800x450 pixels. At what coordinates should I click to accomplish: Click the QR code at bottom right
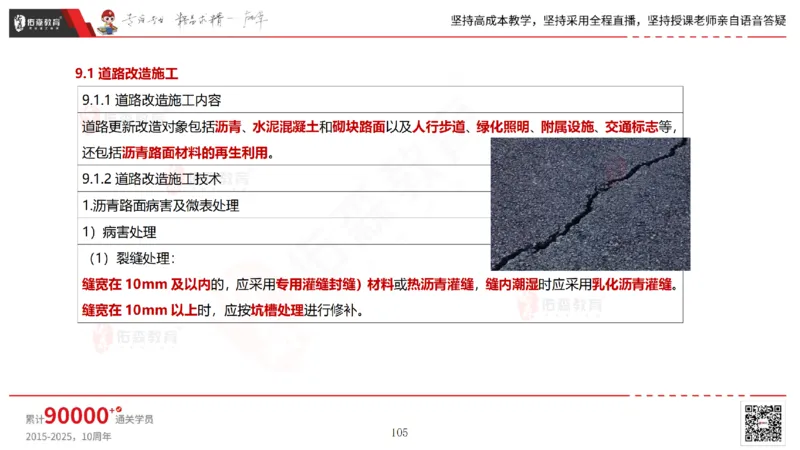coord(763,423)
